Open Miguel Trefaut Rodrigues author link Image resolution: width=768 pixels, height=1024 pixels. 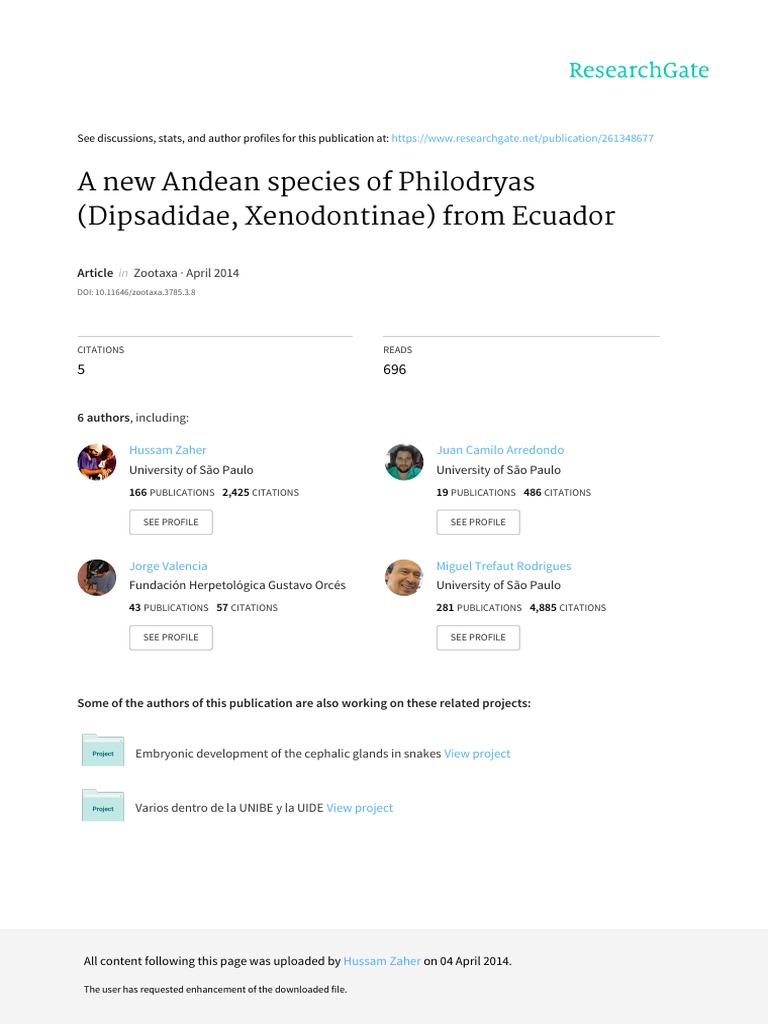[503, 566]
